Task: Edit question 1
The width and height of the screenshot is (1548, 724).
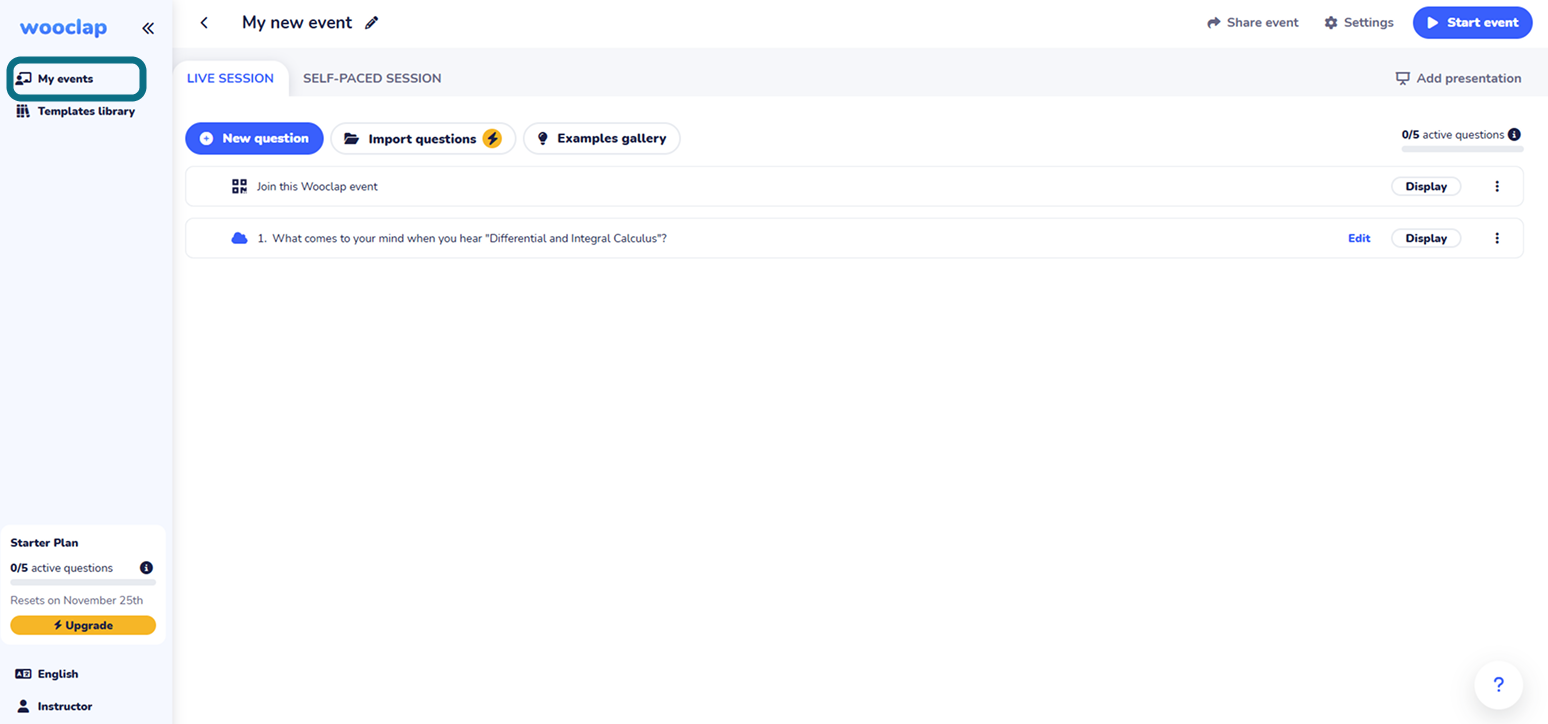Action: point(1359,238)
